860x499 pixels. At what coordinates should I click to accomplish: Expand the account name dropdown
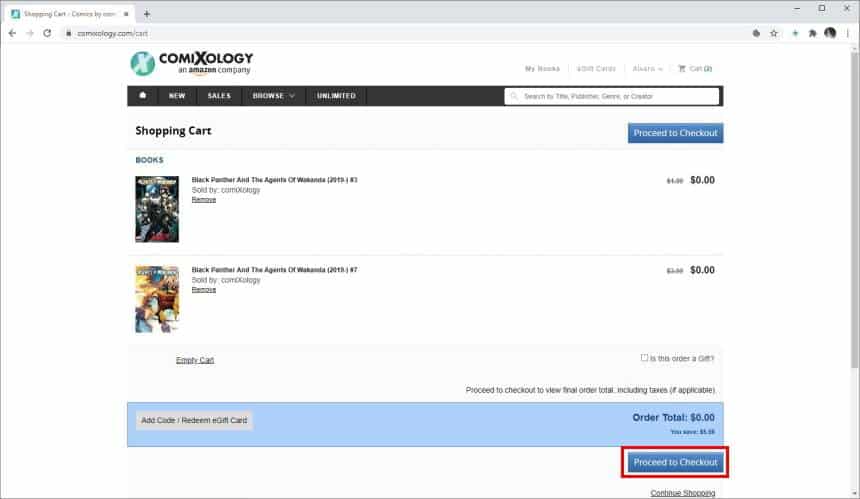(648, 69)
